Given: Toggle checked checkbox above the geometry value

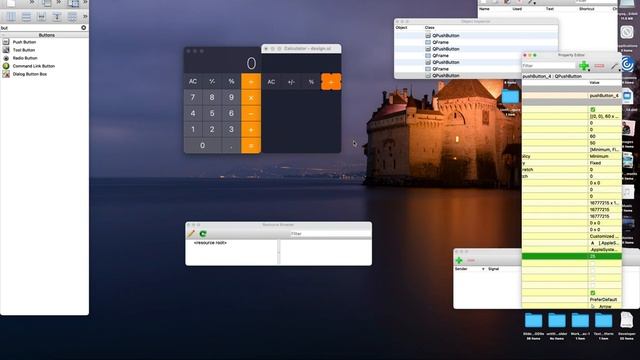Looking at the screenshot, I should click(x=593, y=109).
